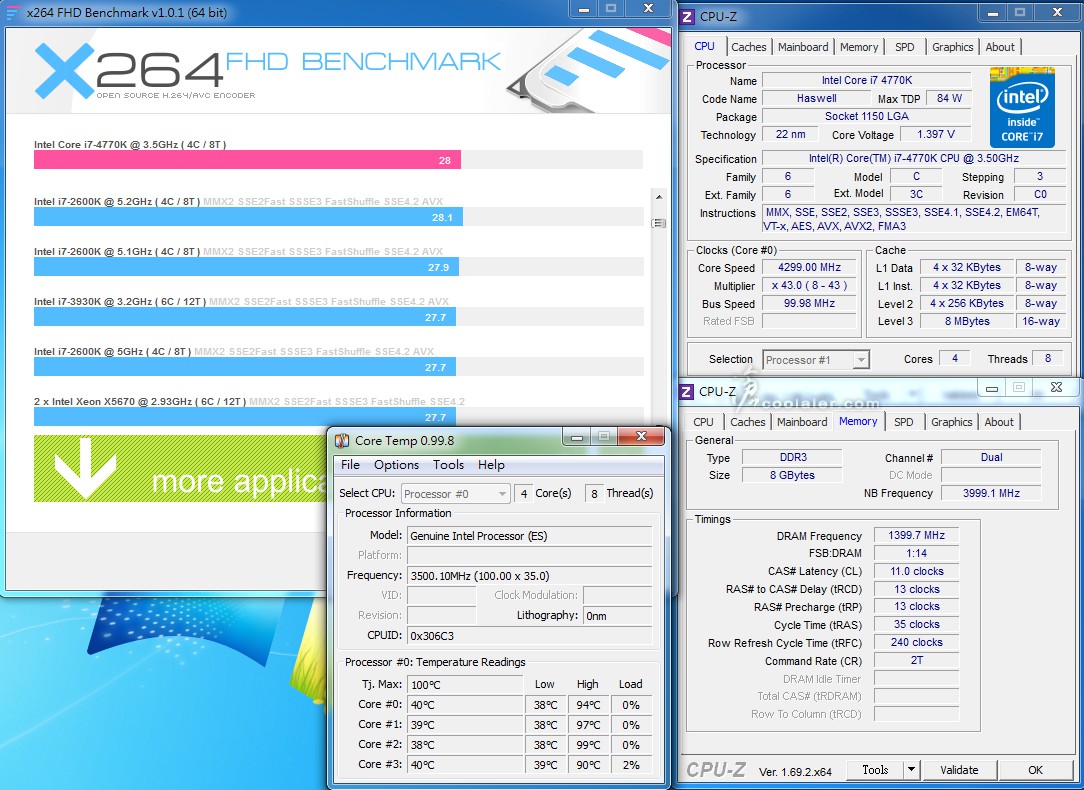Open Graphics tab in lower CPU-Z window
Viewport: 1084px width, 790px height.
pyautogui.click(x=951, y=422)
